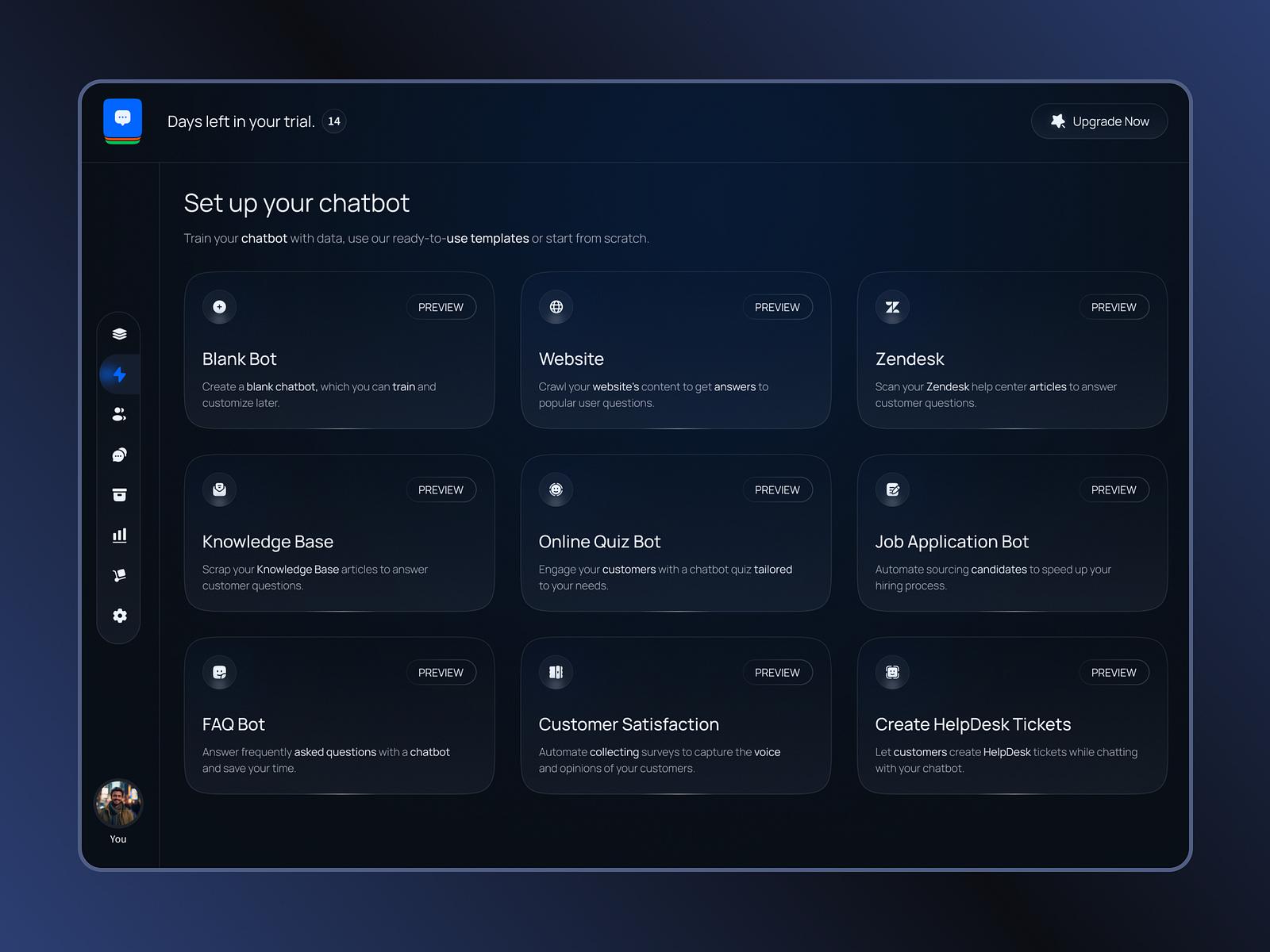Open your profile avatar labeled You
1270x952 pixels.
[x=117, y=804]
